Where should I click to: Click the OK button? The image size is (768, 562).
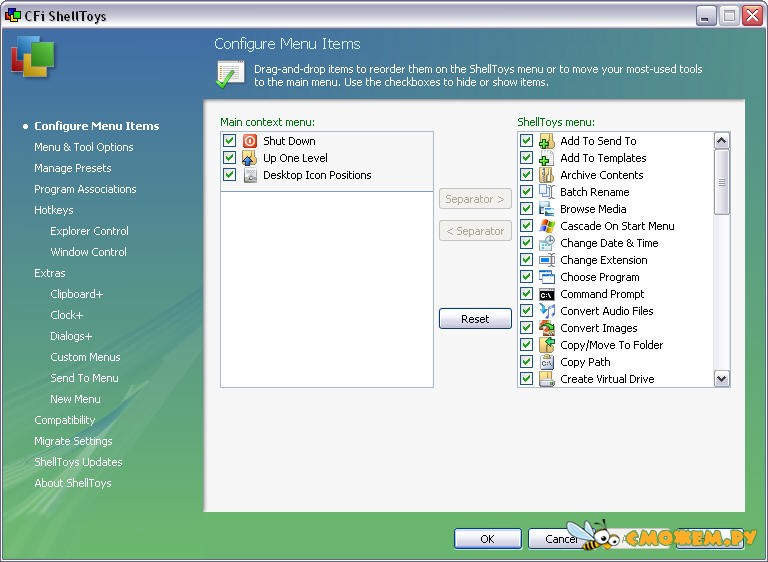click(487, 539)
